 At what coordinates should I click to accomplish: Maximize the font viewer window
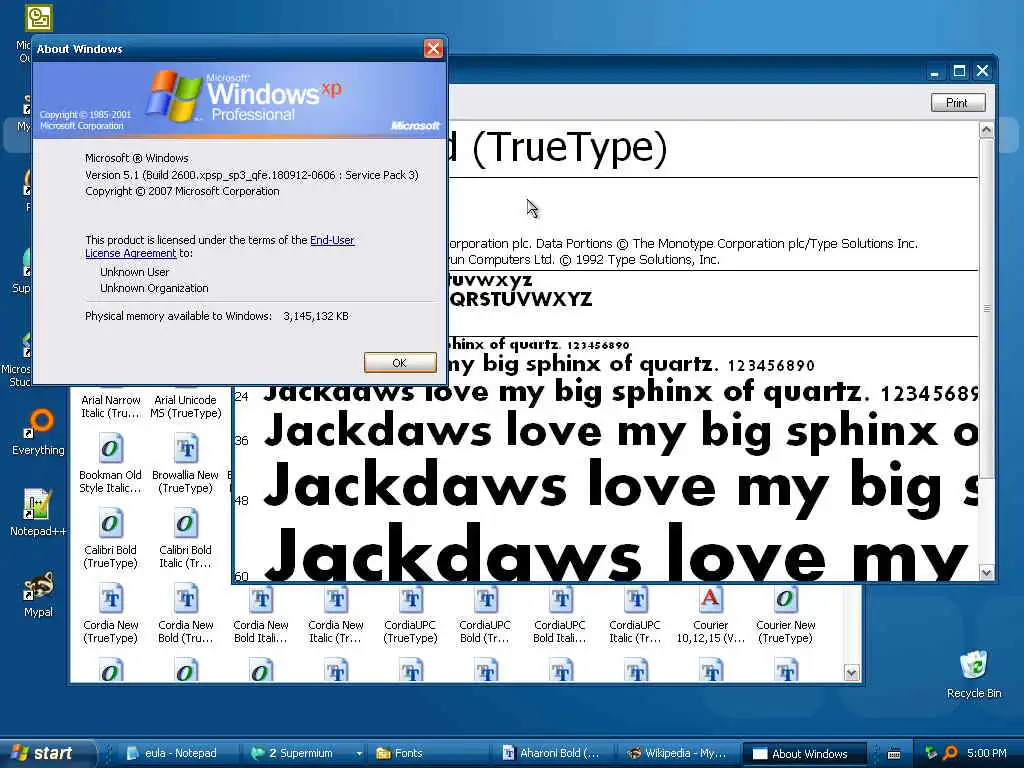[x=959, y=71]
